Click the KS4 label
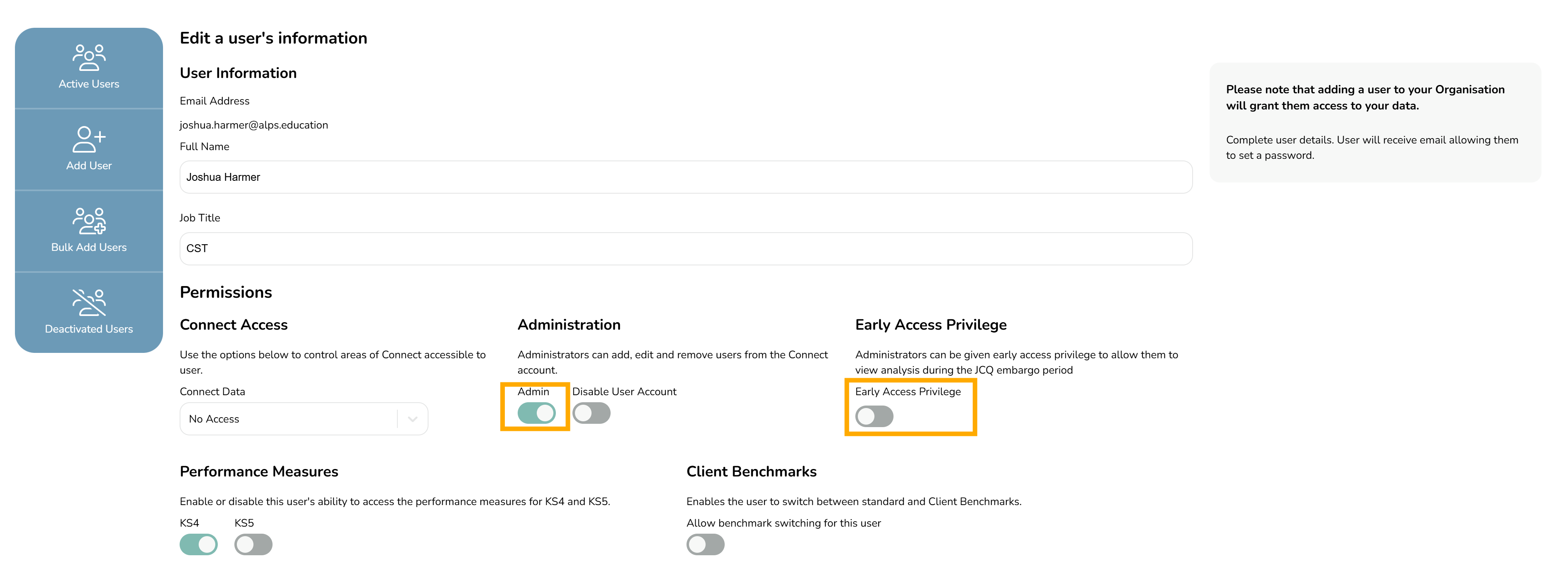 coord(189,523)
